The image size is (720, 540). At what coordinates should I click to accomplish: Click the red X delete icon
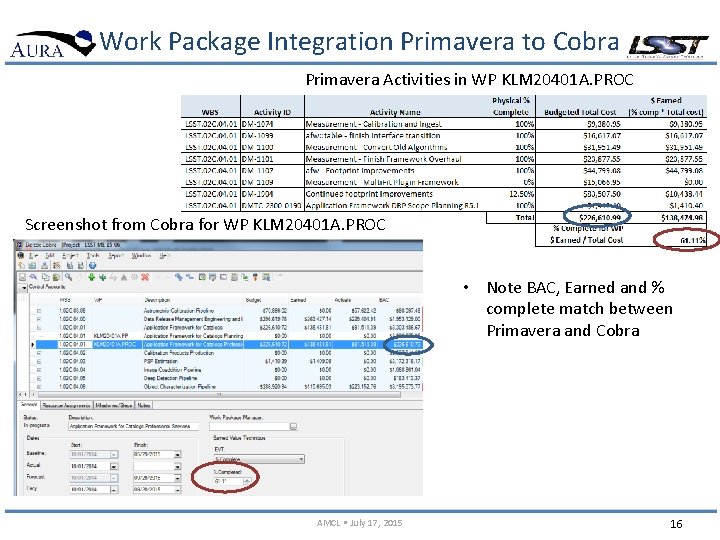145,277
